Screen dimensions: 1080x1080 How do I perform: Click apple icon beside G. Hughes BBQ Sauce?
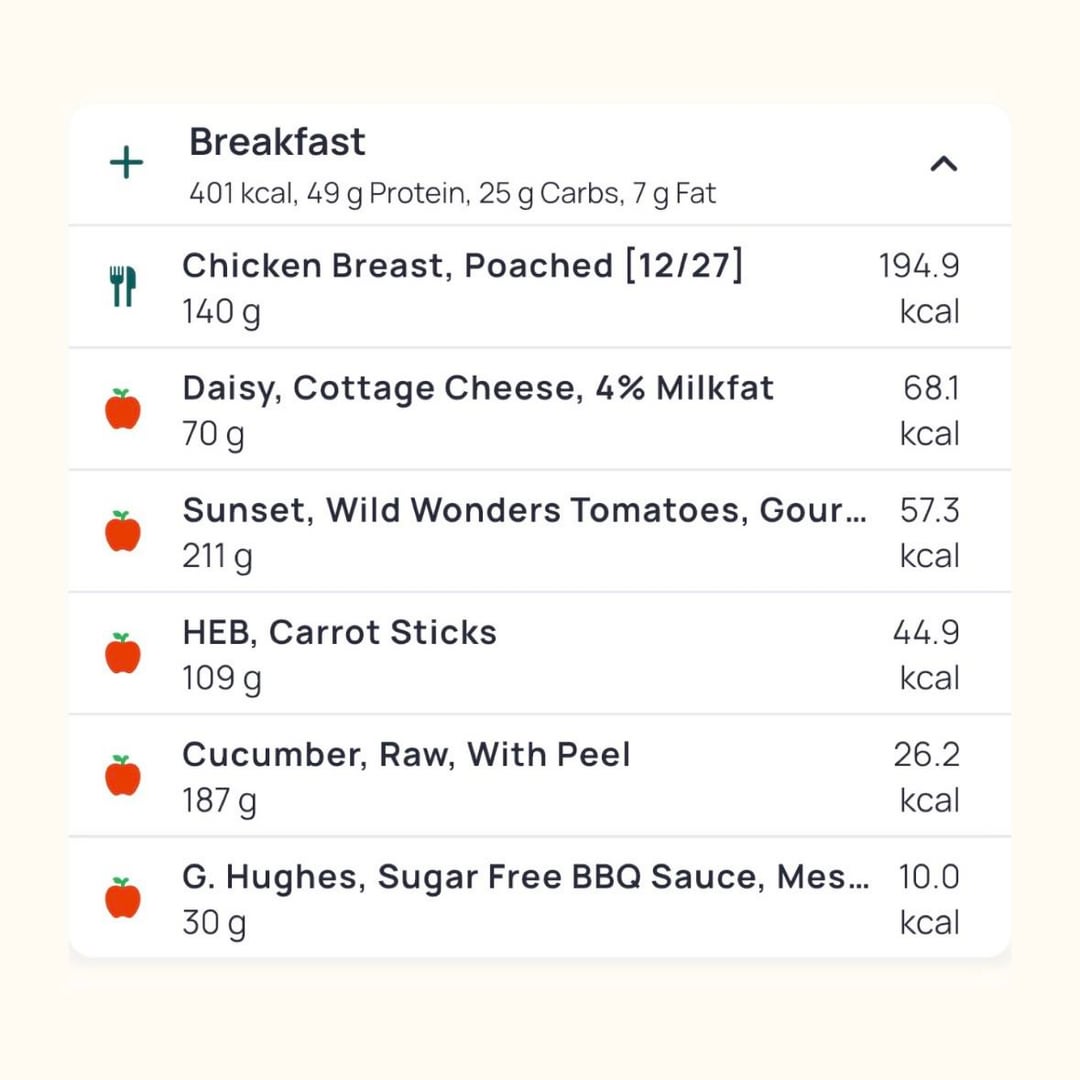[x=123, y=898]
